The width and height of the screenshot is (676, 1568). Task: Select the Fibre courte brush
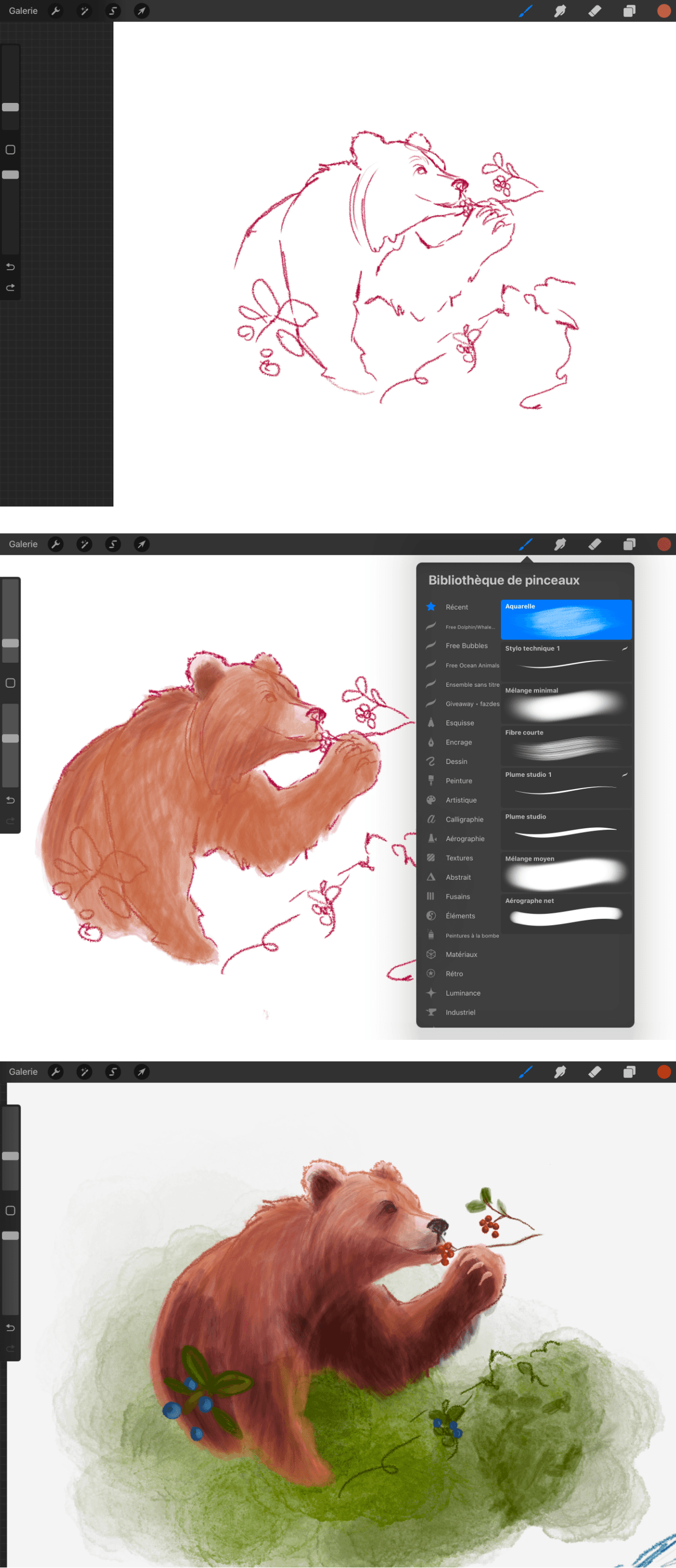tap(566, 746)
